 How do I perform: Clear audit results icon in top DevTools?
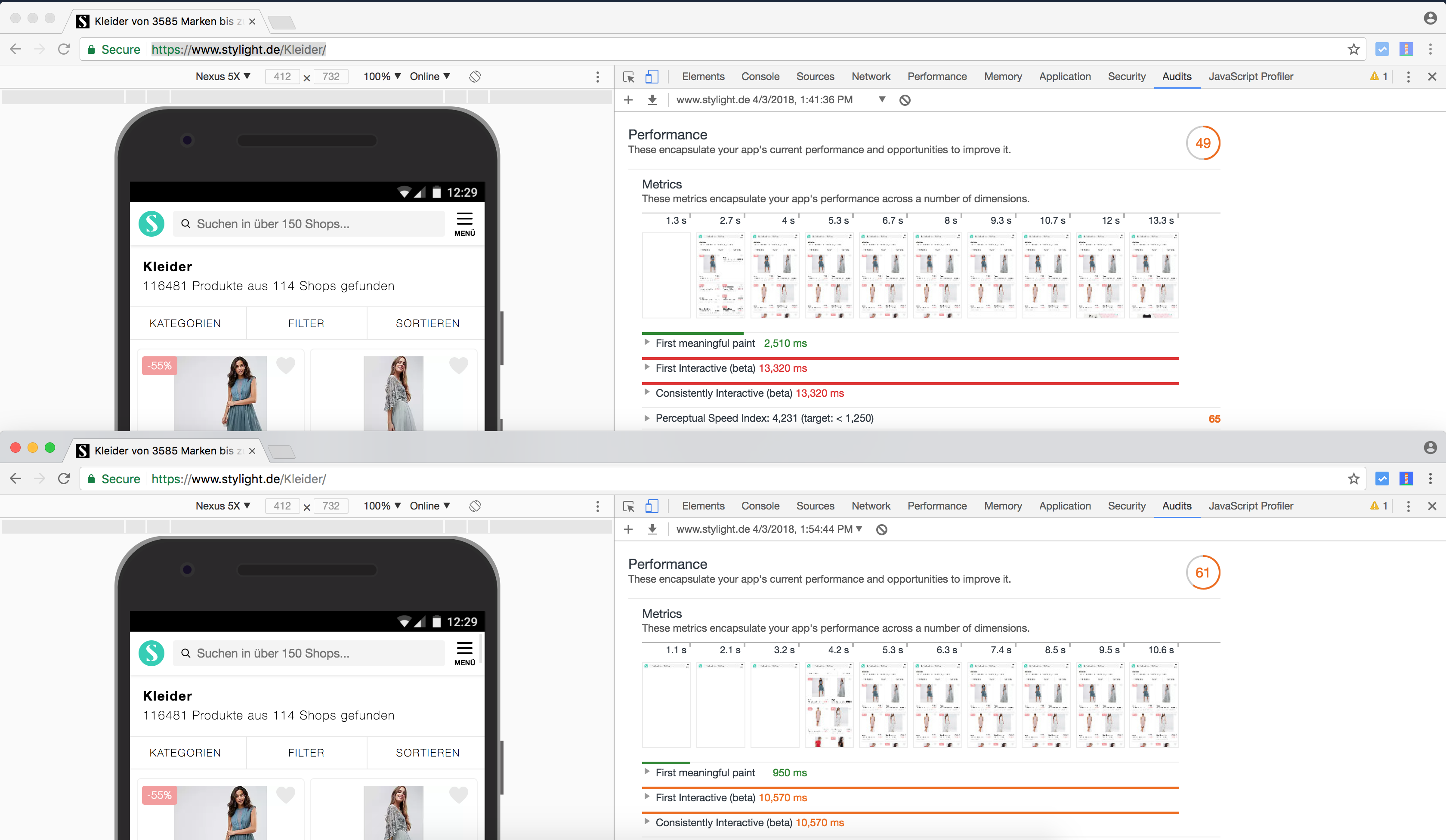[x=905, y=100]
